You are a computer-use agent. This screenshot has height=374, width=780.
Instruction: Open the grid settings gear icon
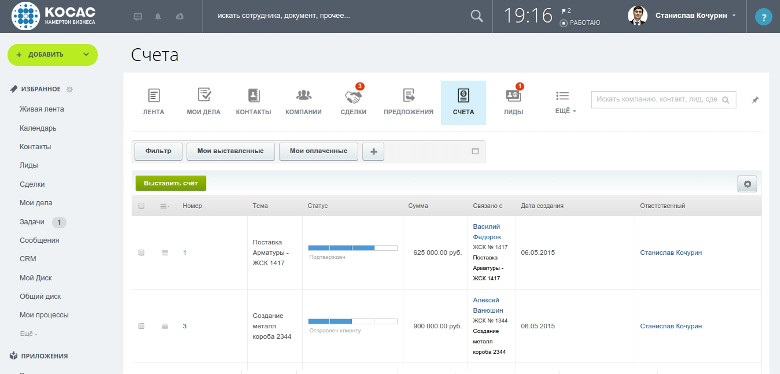(x=747, y=184)
